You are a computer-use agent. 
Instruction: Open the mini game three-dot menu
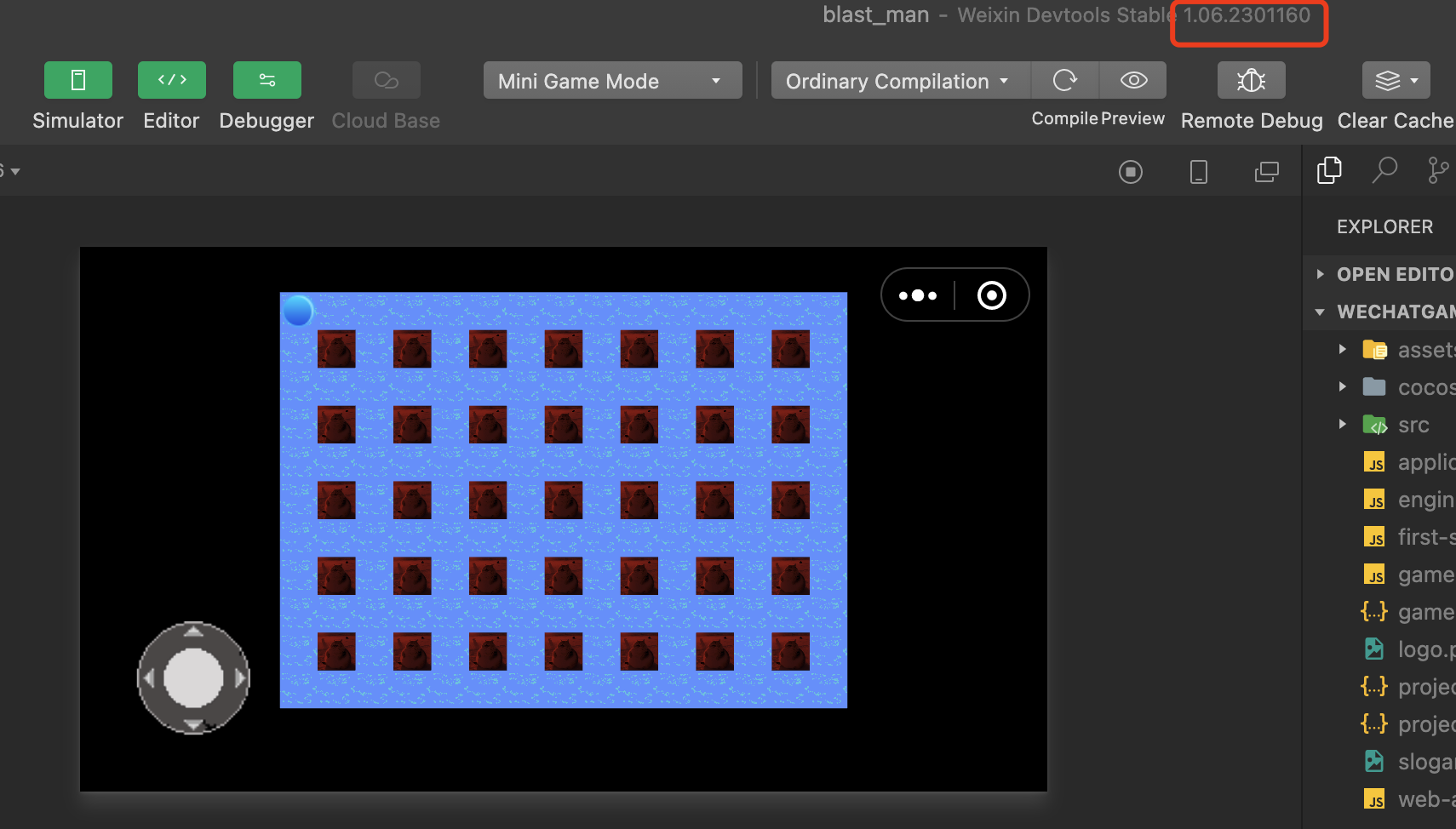918,295
